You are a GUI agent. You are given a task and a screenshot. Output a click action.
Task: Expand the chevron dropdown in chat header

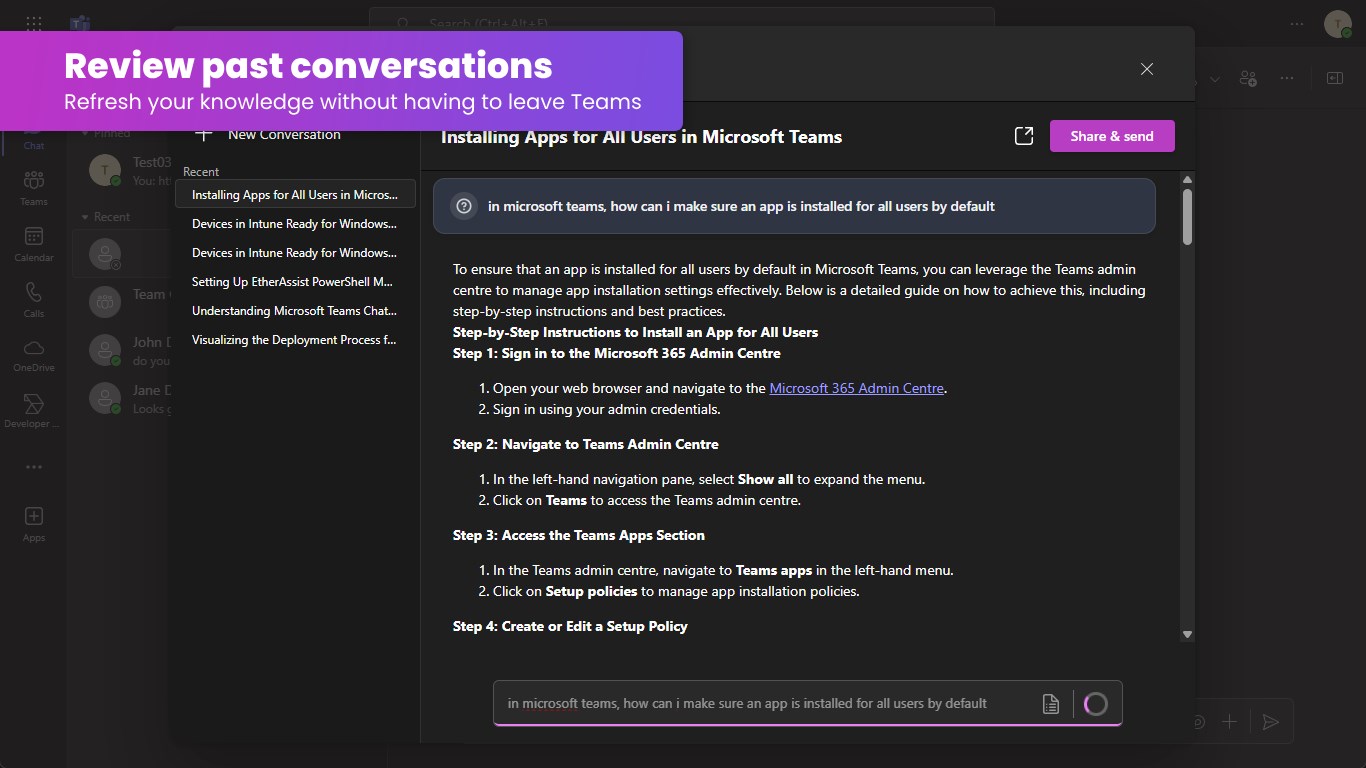coord(1215,79)
